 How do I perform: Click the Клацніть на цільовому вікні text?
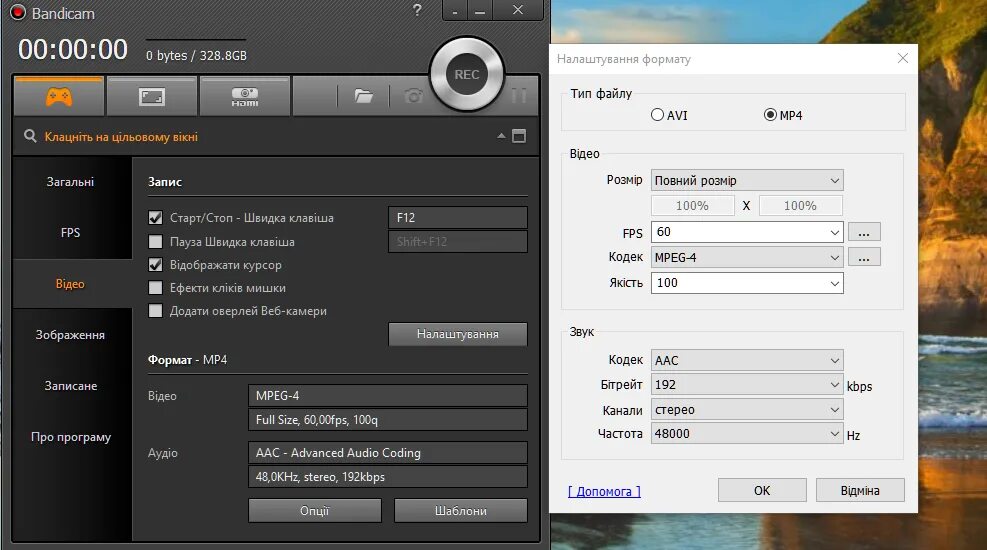click(121, 137)
